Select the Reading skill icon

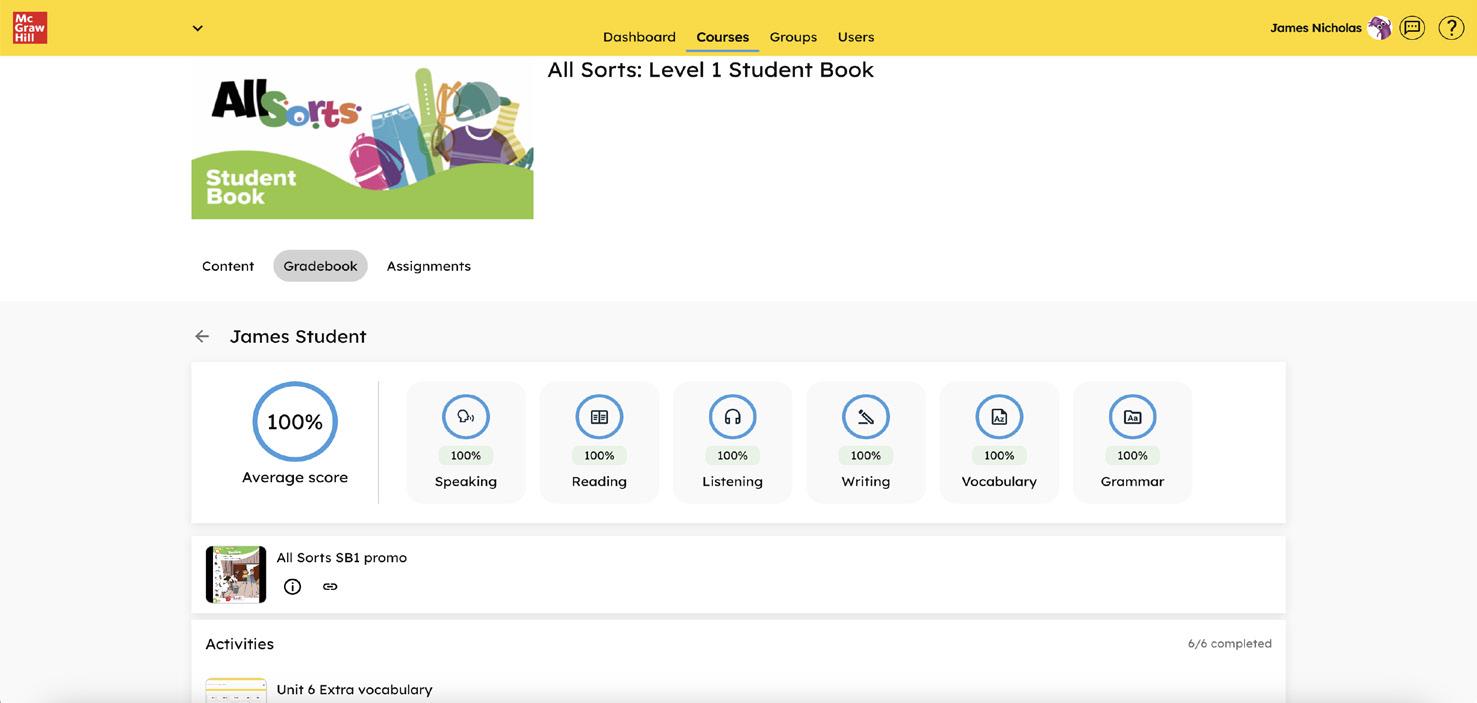599,417
